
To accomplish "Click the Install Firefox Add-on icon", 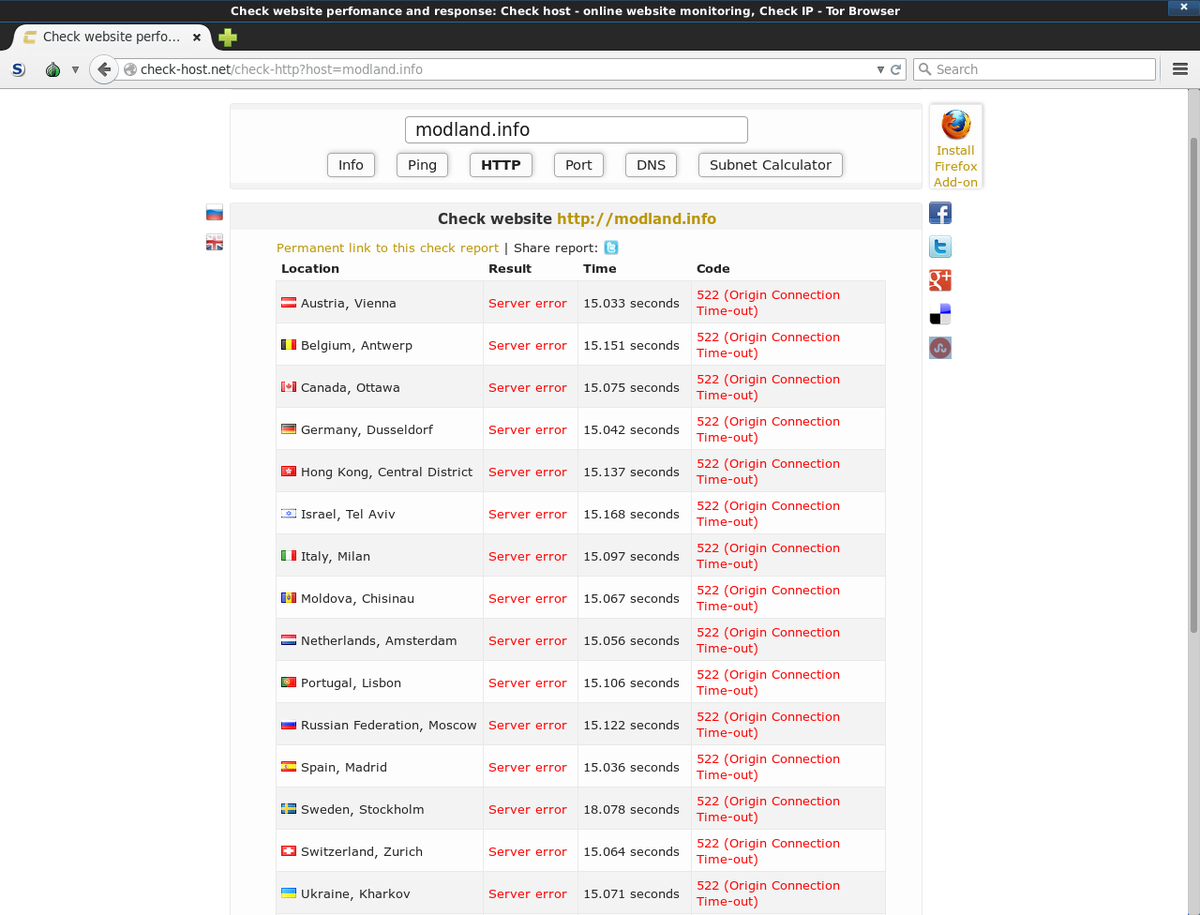I will click(x=955, y=128).
